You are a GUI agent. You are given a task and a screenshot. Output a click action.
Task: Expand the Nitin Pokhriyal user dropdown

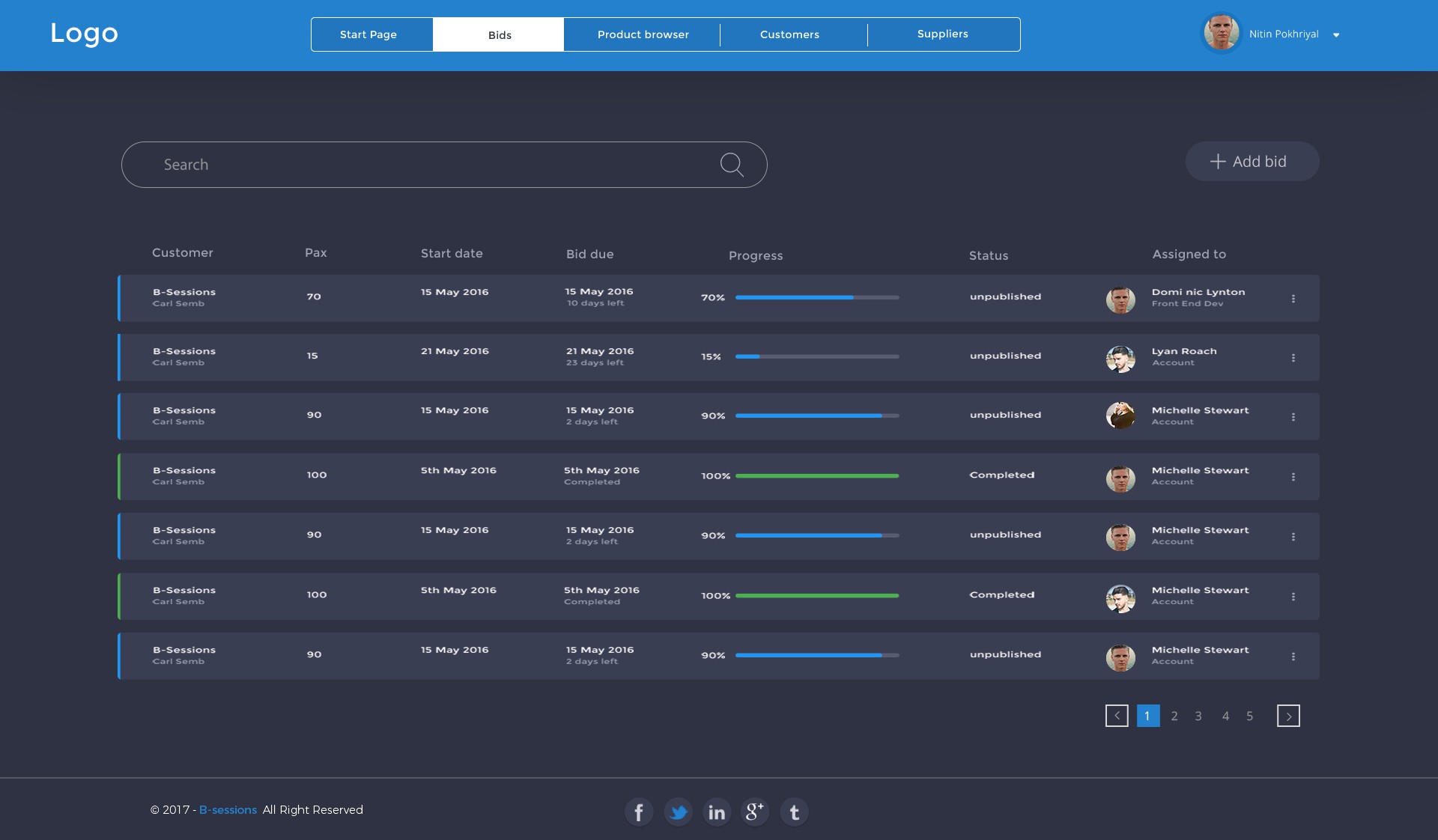1336,35
